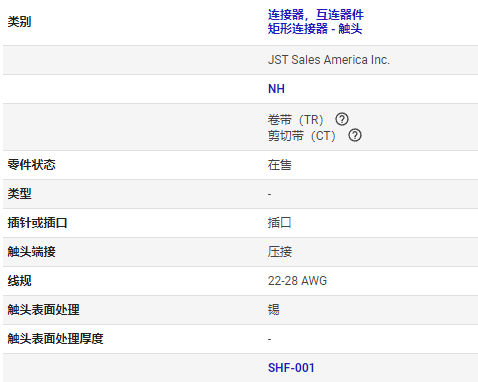
Task: Click the 22-28 AWG wire gauge value
Action: [x=297, y=281]
